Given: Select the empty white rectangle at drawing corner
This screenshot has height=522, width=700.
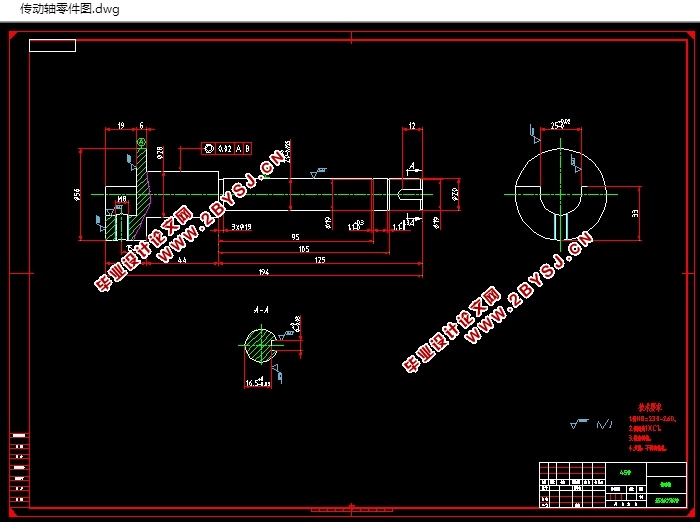Looking at the screenshot, I should click(x=52, y=46).
